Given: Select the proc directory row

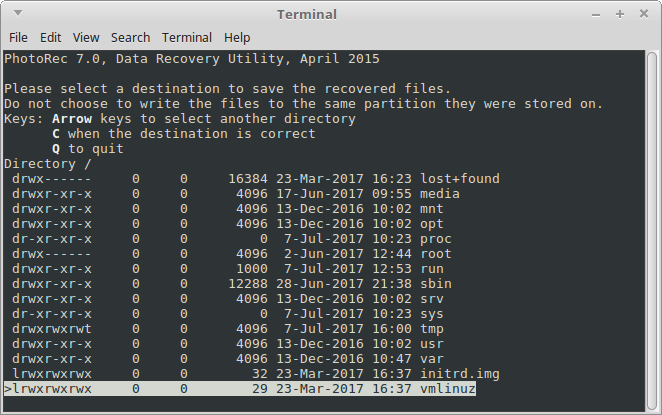Looking at the screenshot, I should pos(231,239).
